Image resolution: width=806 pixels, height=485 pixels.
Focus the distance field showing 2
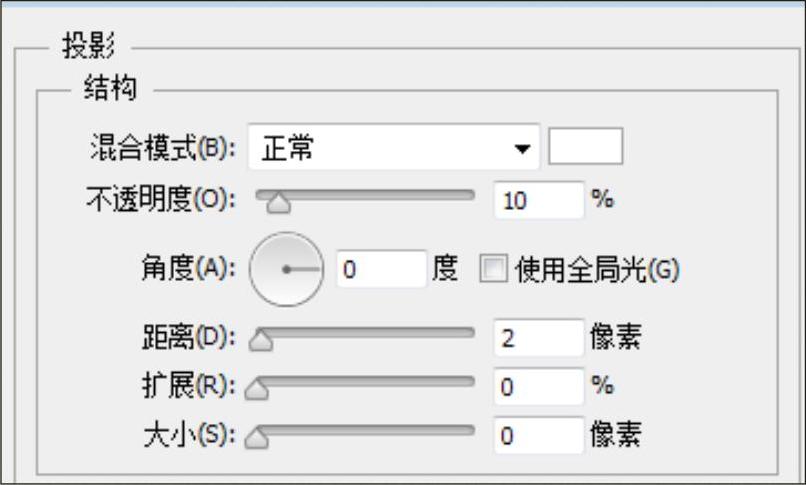[538, 338]
